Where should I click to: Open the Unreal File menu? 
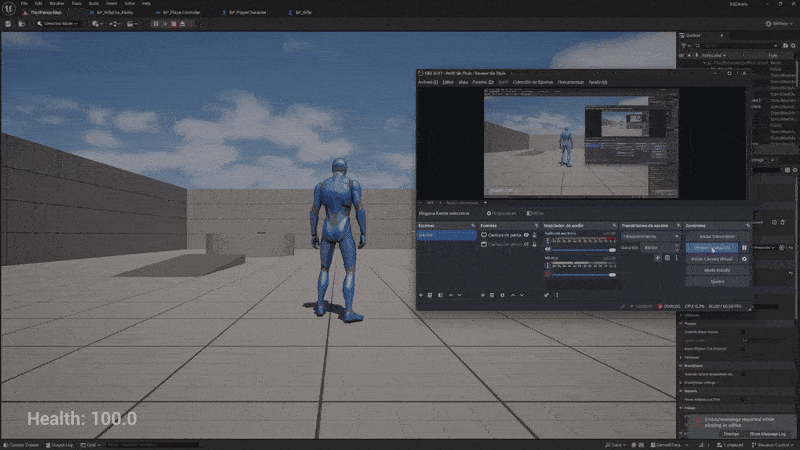(24, 3)
